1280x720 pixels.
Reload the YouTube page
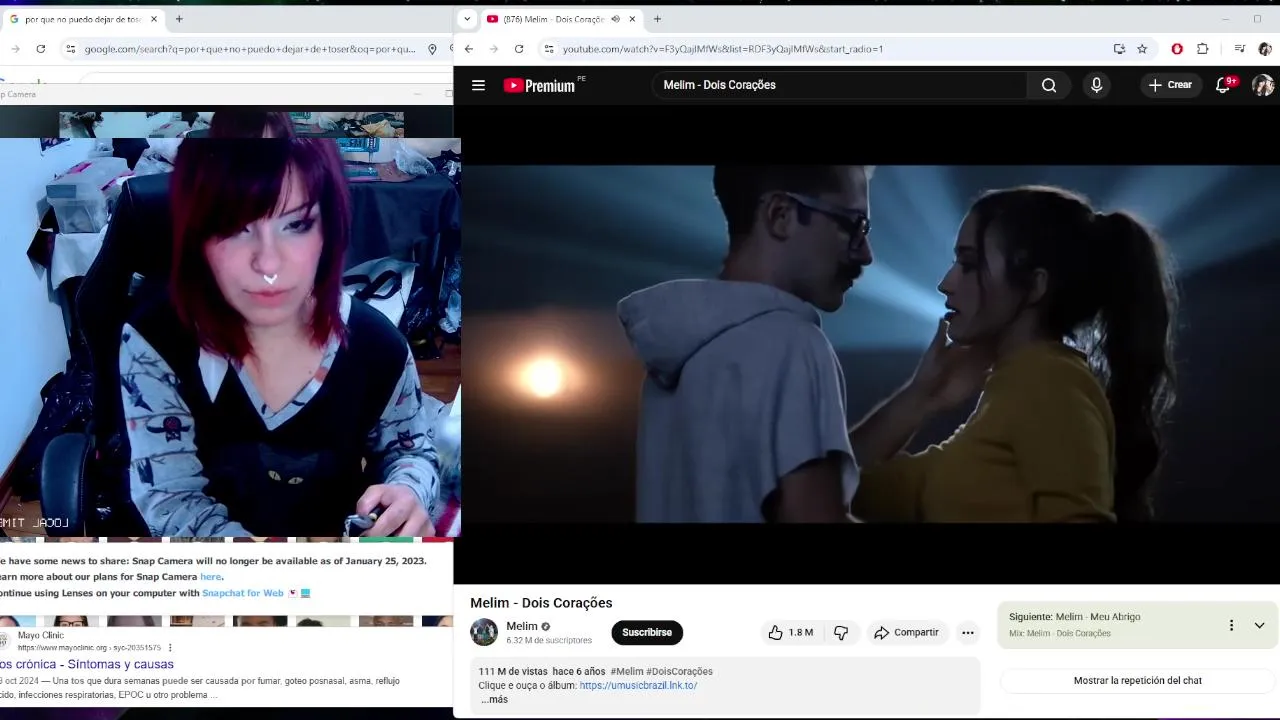(x=519, y=49)
